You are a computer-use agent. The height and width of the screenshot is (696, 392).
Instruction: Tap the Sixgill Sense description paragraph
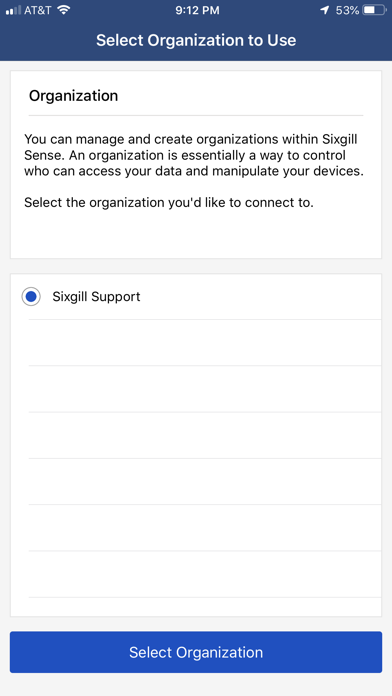pyautogui.click(x=194, y=155)
